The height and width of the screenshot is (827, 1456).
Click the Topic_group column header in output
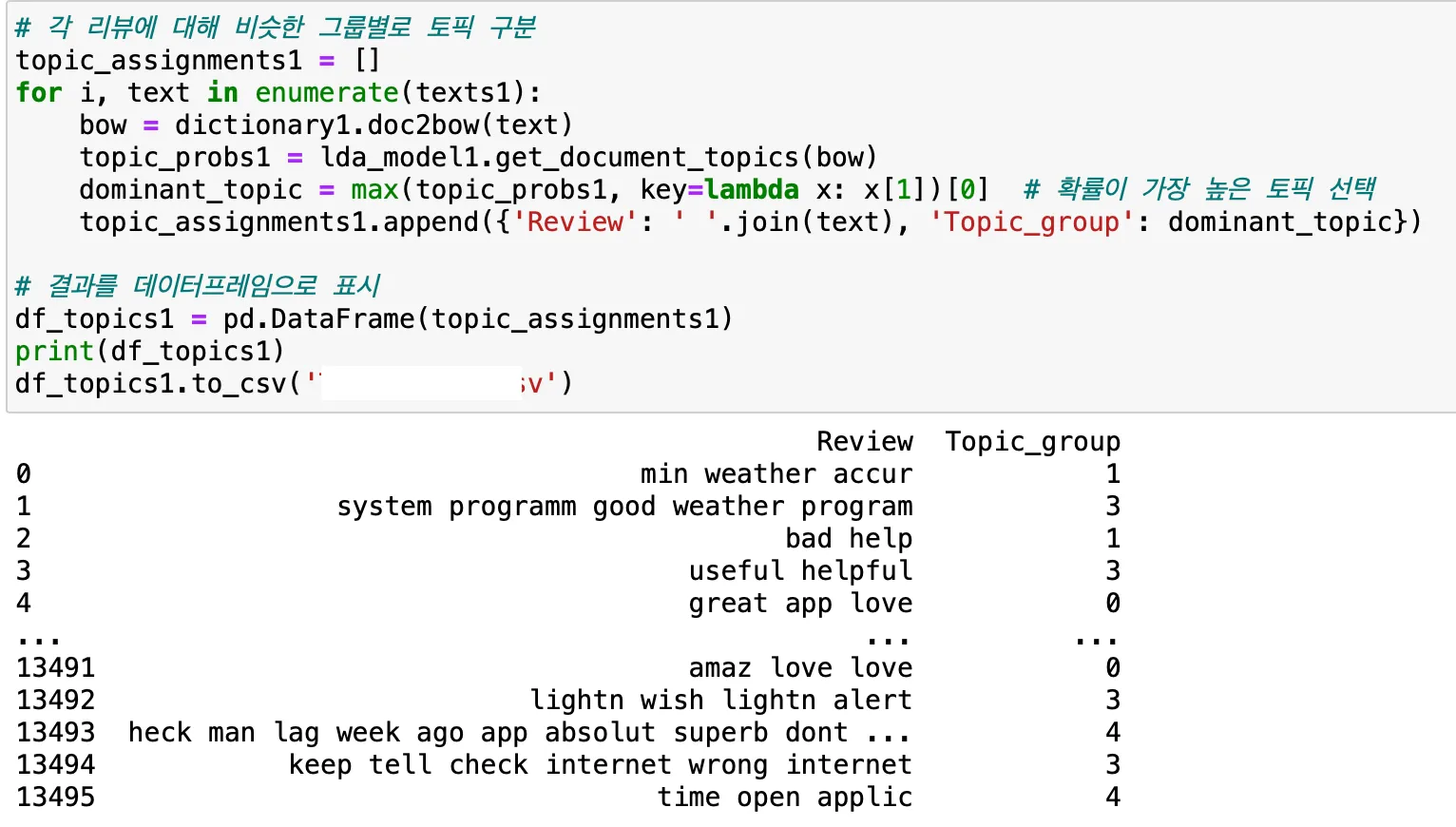[1031, 442]
